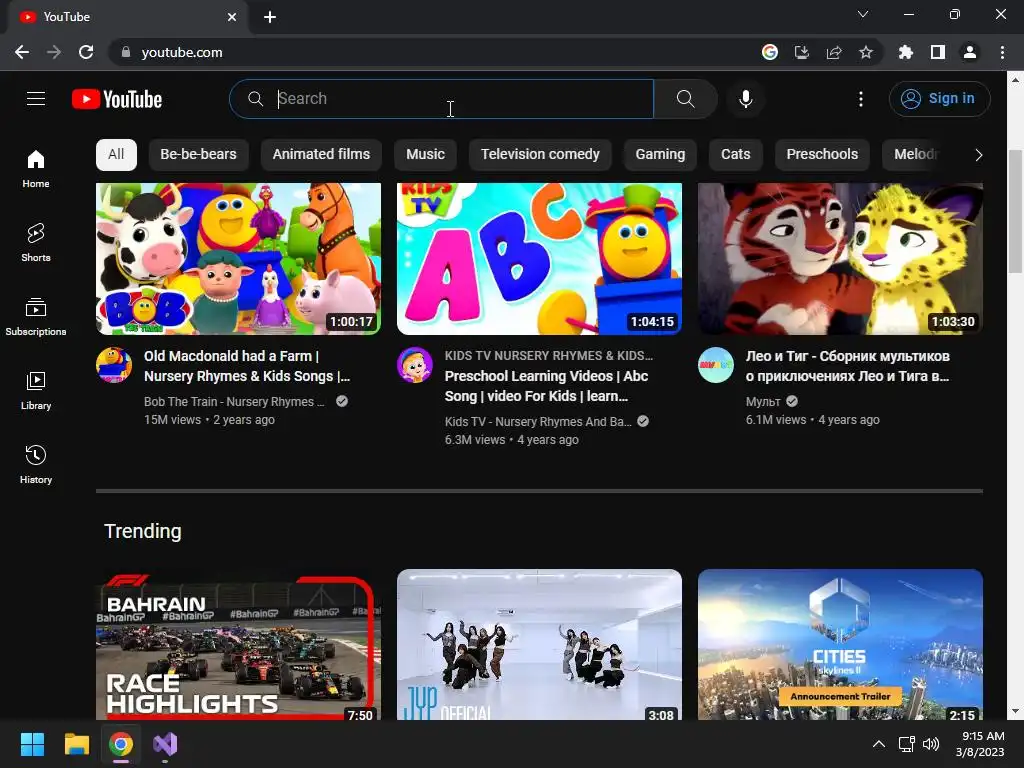Toggle the browser side panel

click(938, 52)
